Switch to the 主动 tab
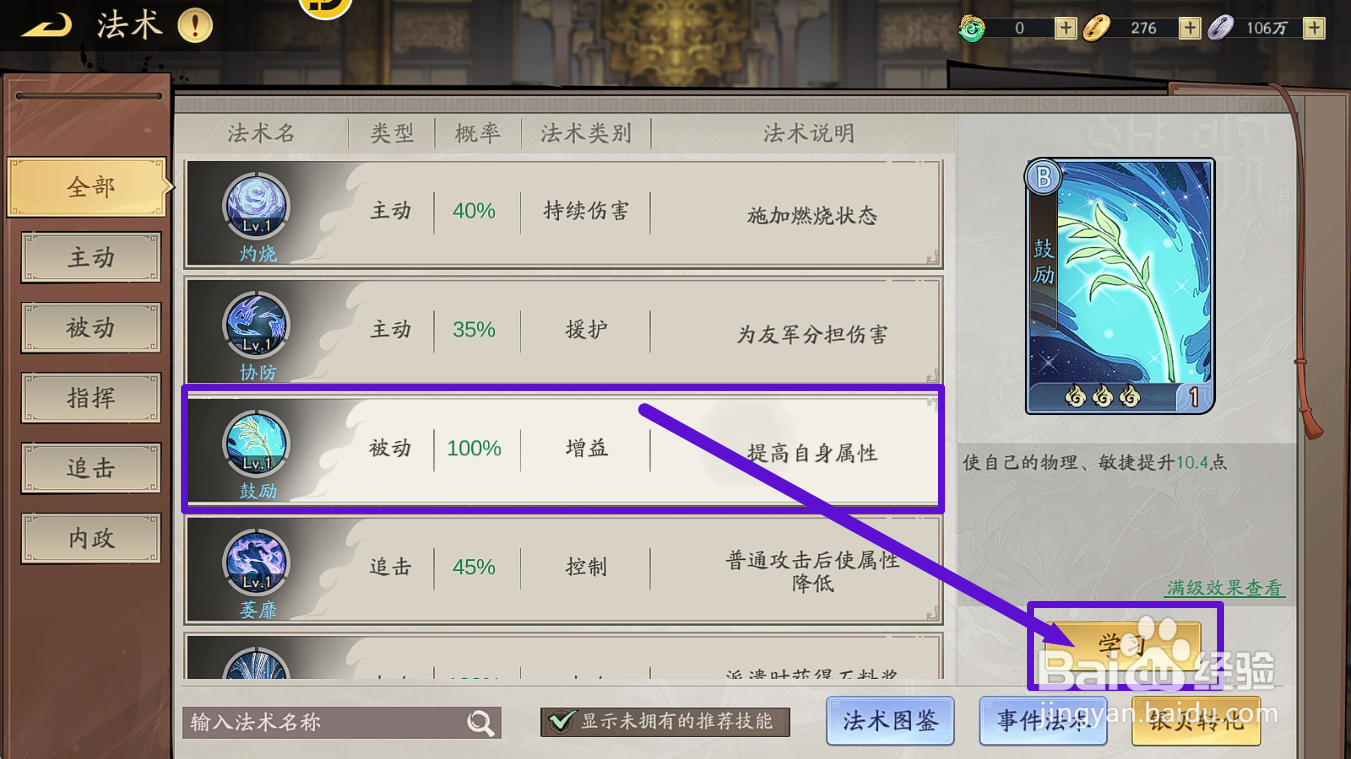 click(91, 258)
